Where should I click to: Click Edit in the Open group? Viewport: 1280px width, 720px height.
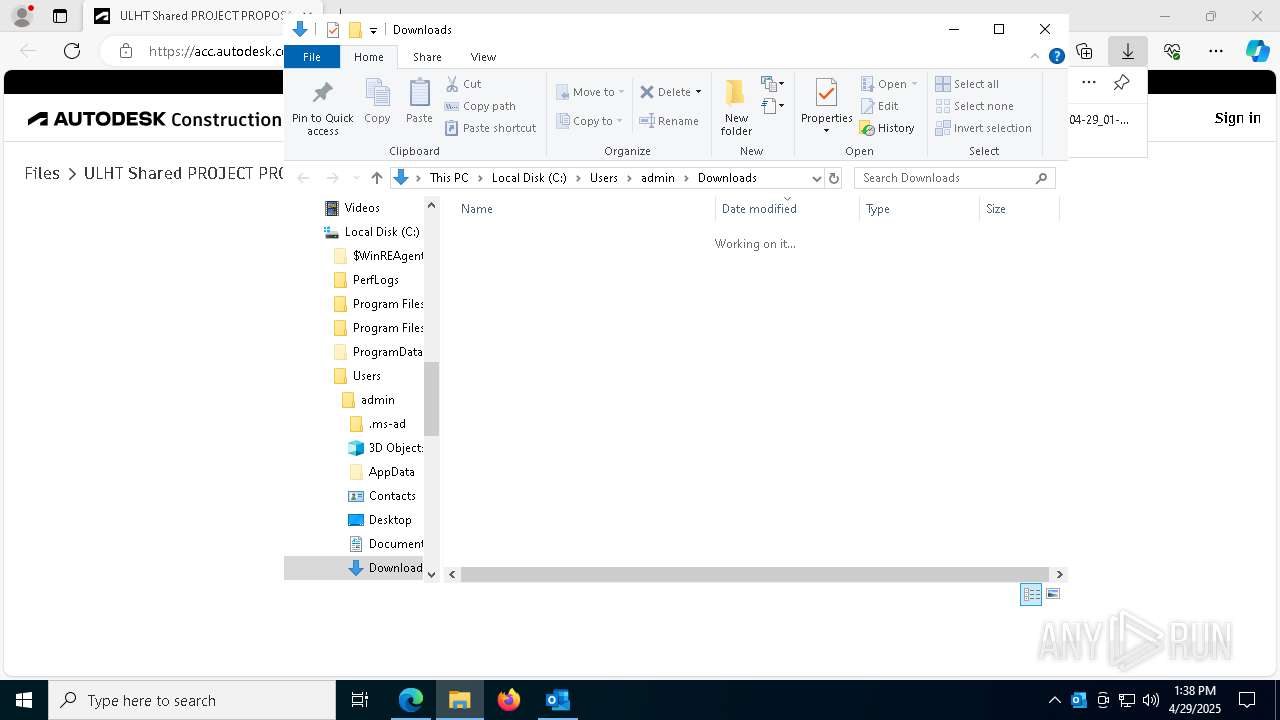[879, 106]
